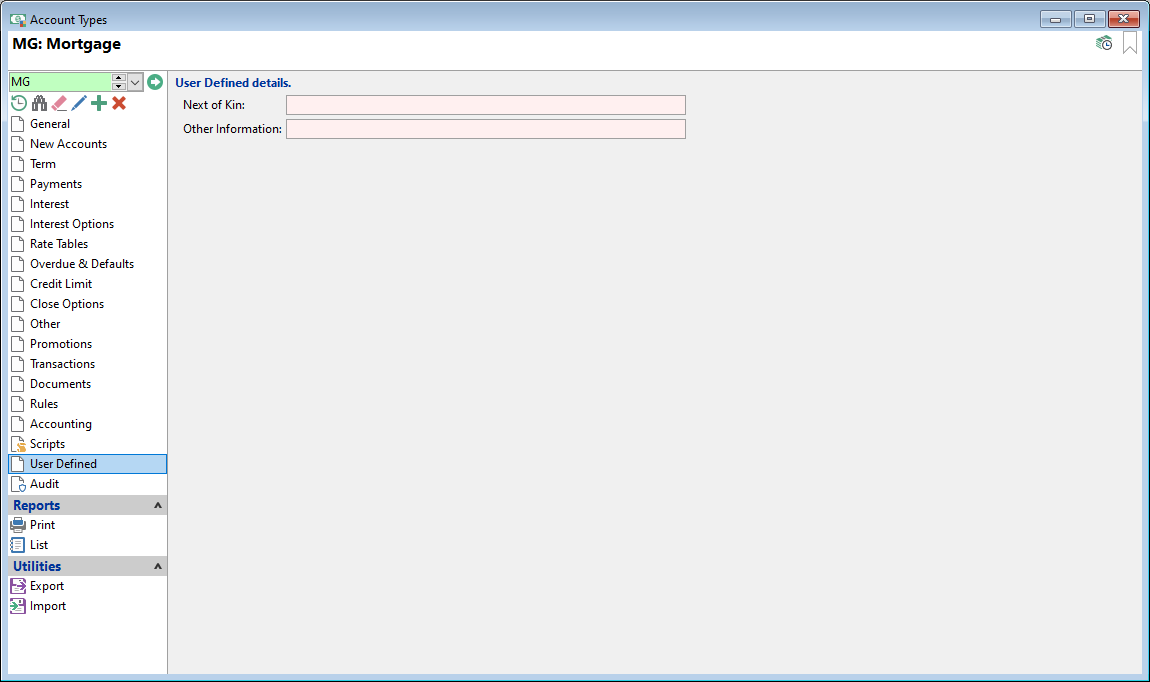Select the User Defined page
This screenshot has width=1150, height=682.
(87, 464)
